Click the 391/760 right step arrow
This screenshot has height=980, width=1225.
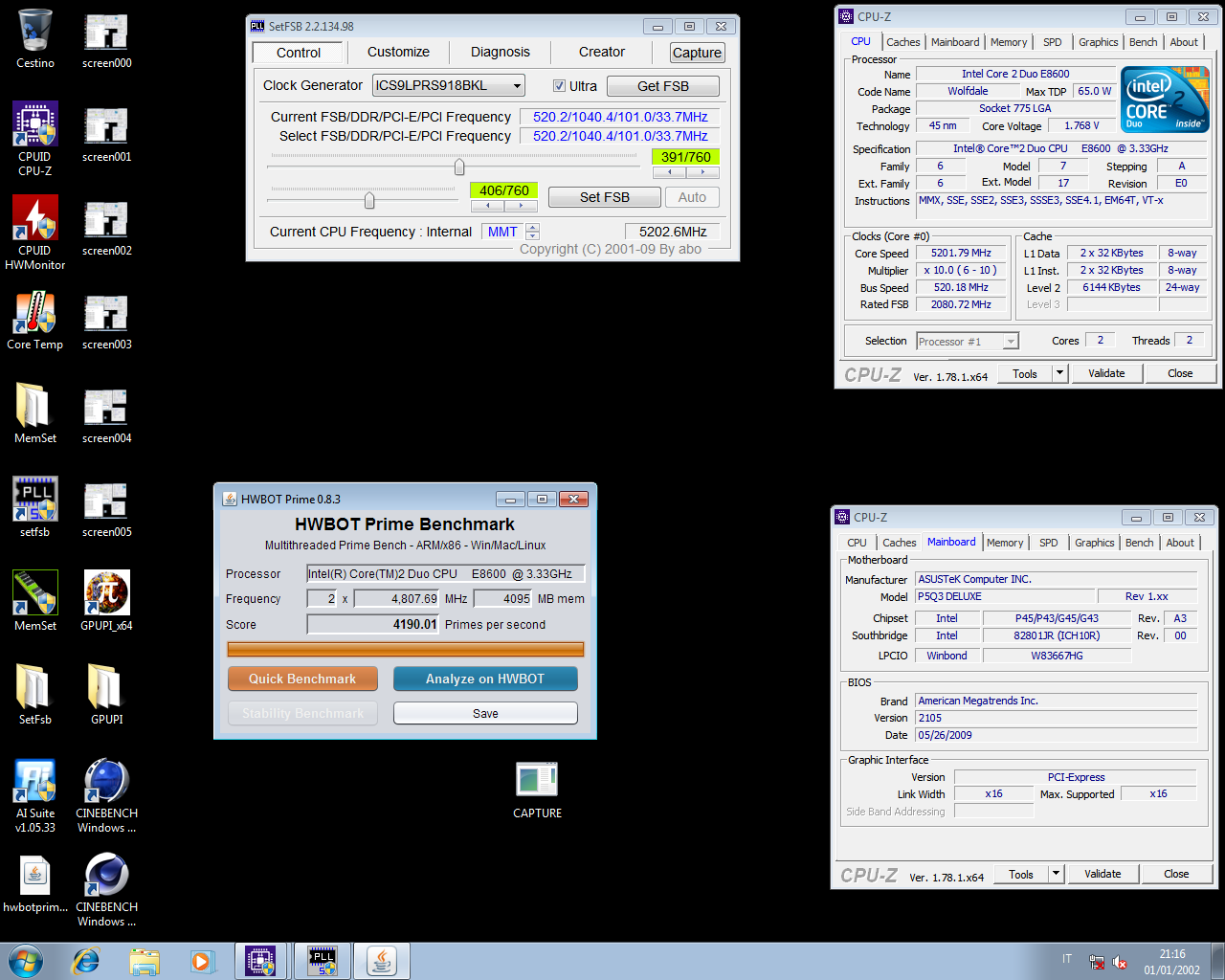(703, 172)
